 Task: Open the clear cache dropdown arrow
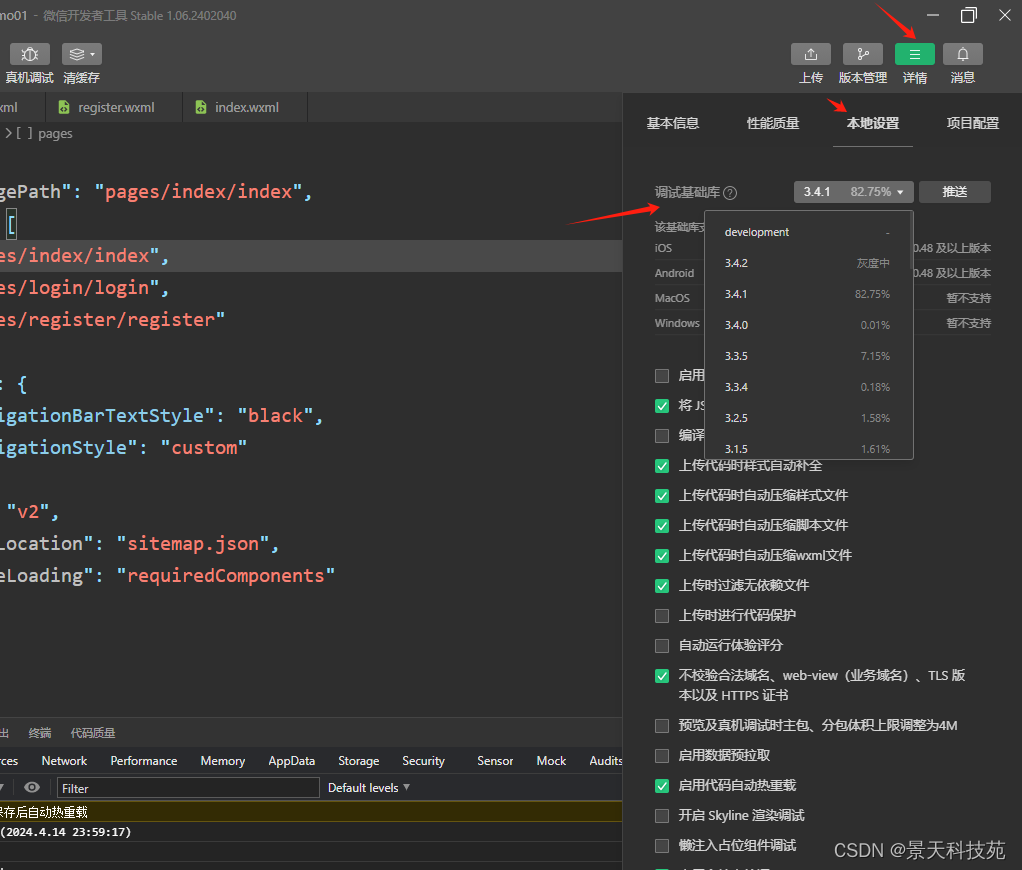[x=93, y=54]
